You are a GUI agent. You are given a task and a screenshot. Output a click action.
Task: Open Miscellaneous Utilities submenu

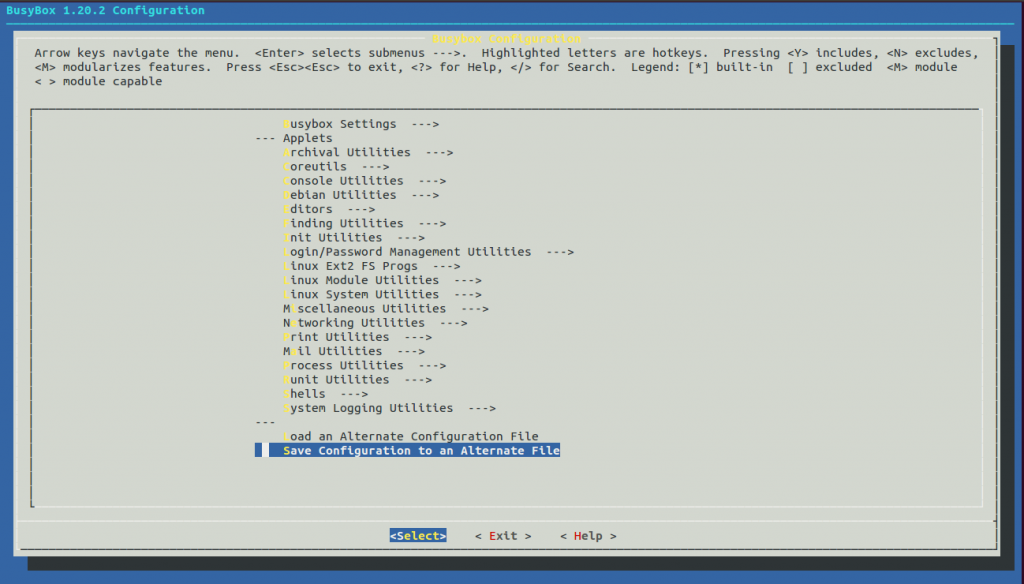point(385,309)
